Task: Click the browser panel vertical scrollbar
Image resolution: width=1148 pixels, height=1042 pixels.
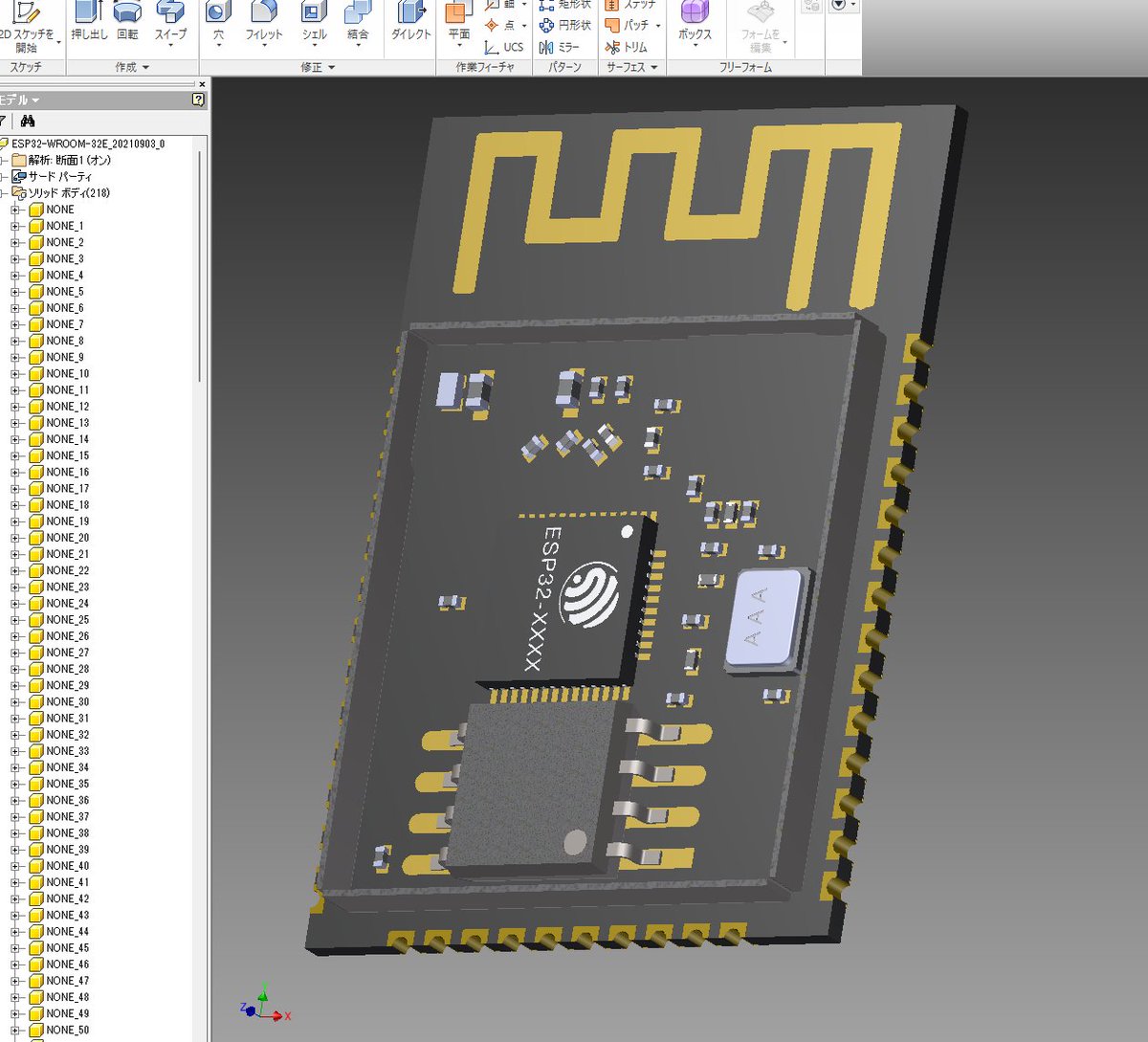Action: pos(201,268)
